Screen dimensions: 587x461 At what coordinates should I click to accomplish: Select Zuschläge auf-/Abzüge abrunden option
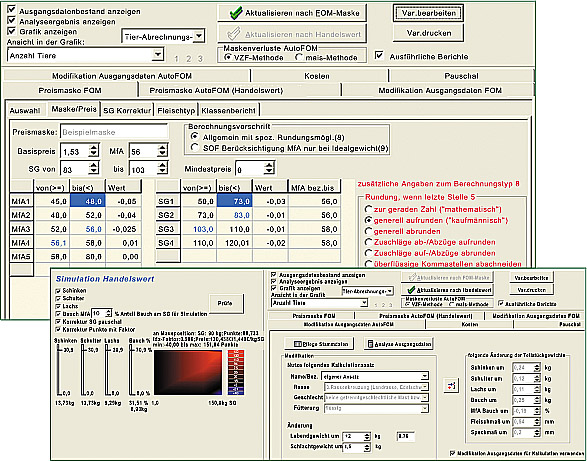tap(368, 253)
